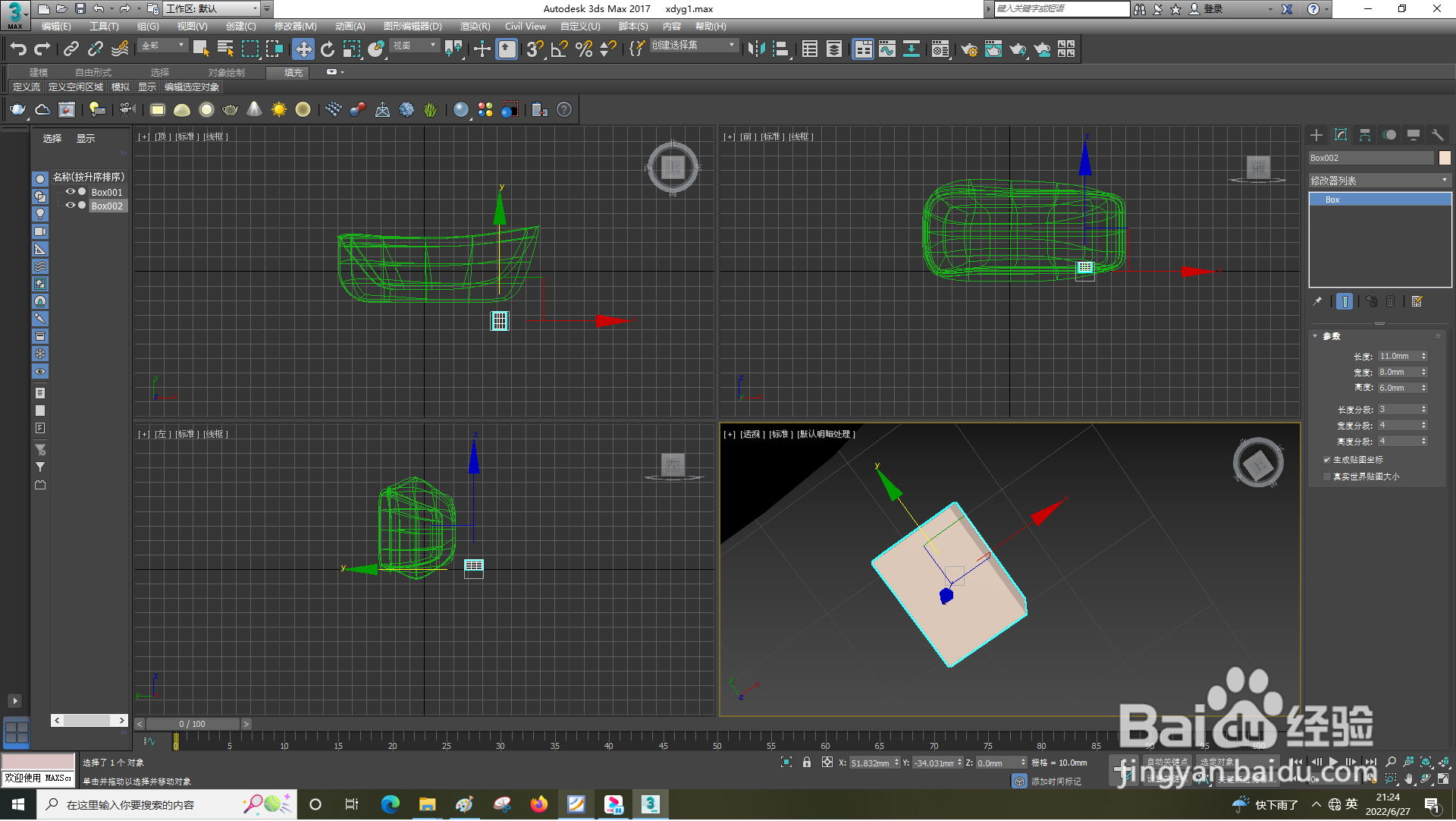The image size is (1456, 821).
Task: Click the 定义流 button
Action: pyautogui.click(x=27, y=87)
